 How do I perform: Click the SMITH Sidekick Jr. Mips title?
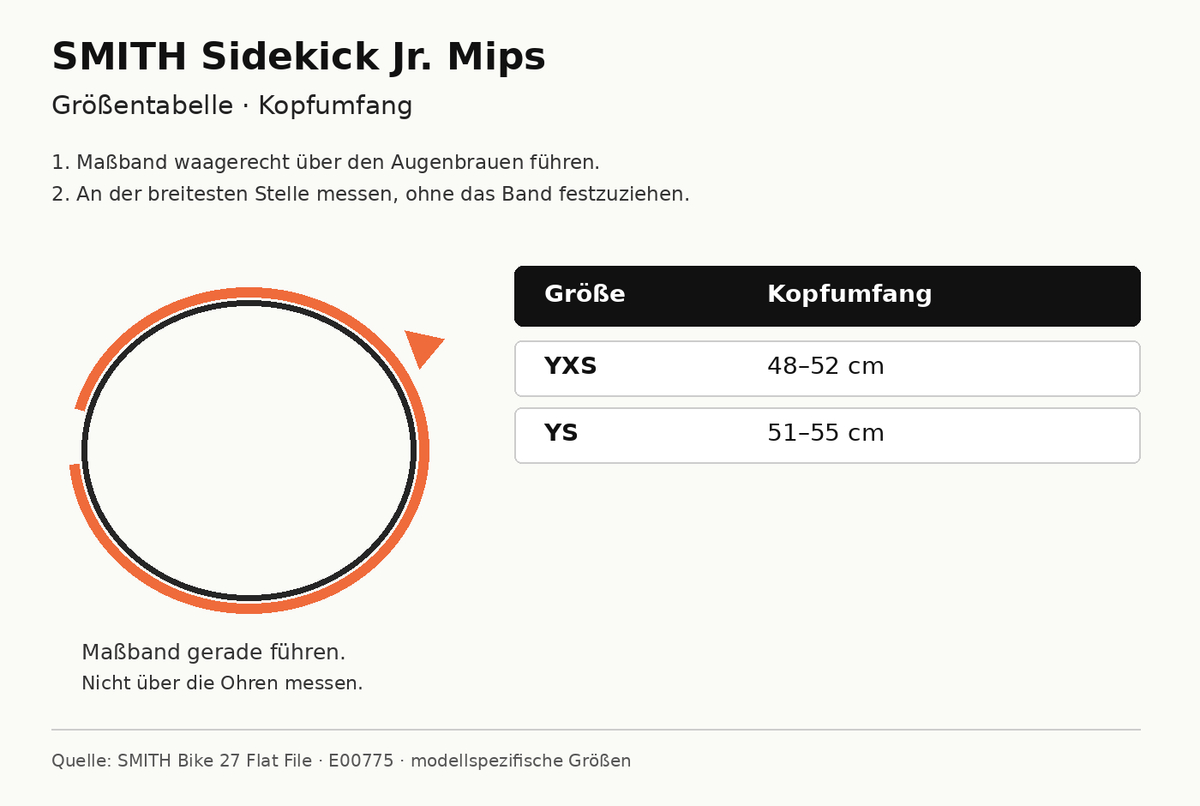click(299, 57)
